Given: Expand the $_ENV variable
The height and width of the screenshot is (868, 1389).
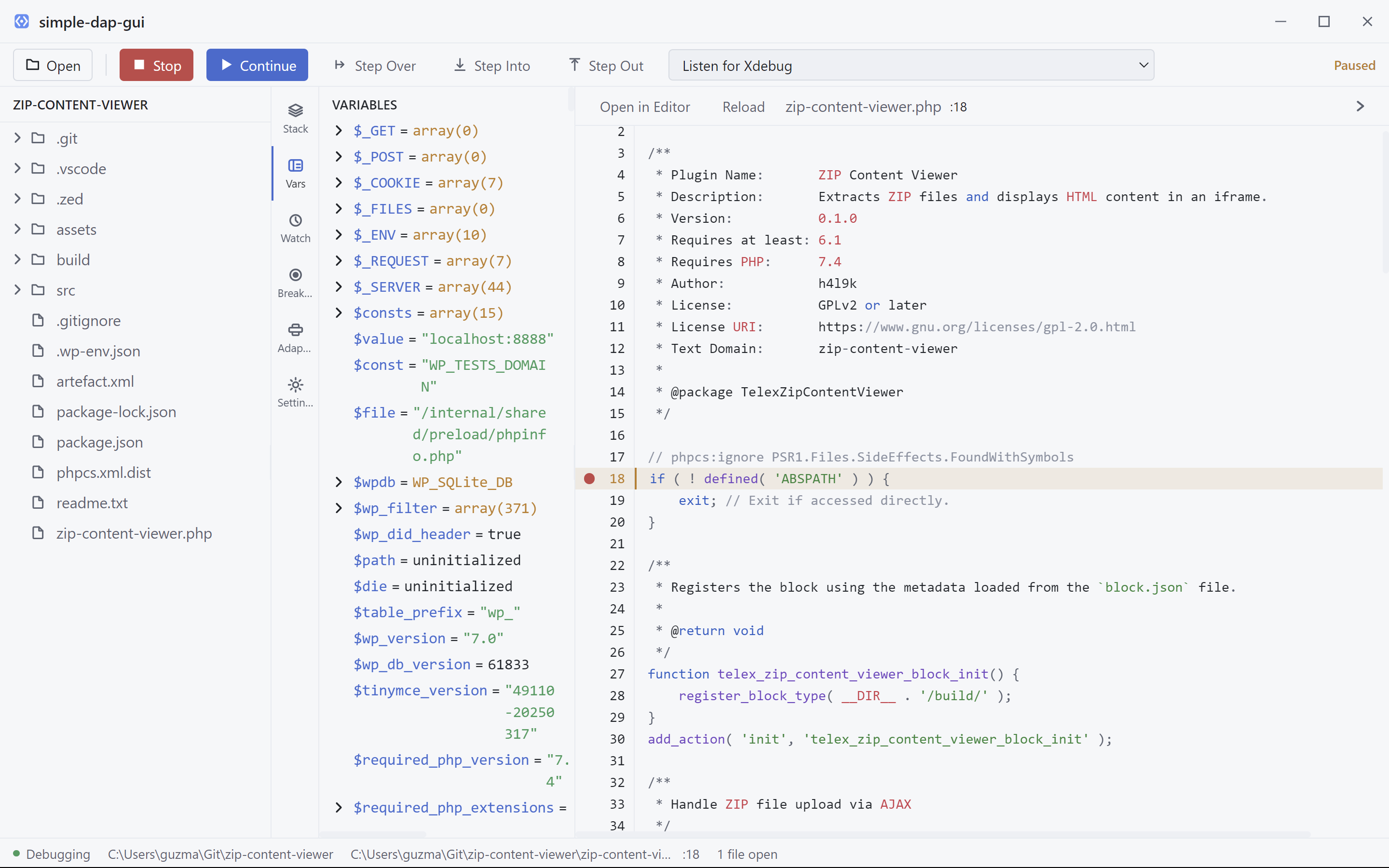Looking at the screenshot, I should (x=339, y=235).
